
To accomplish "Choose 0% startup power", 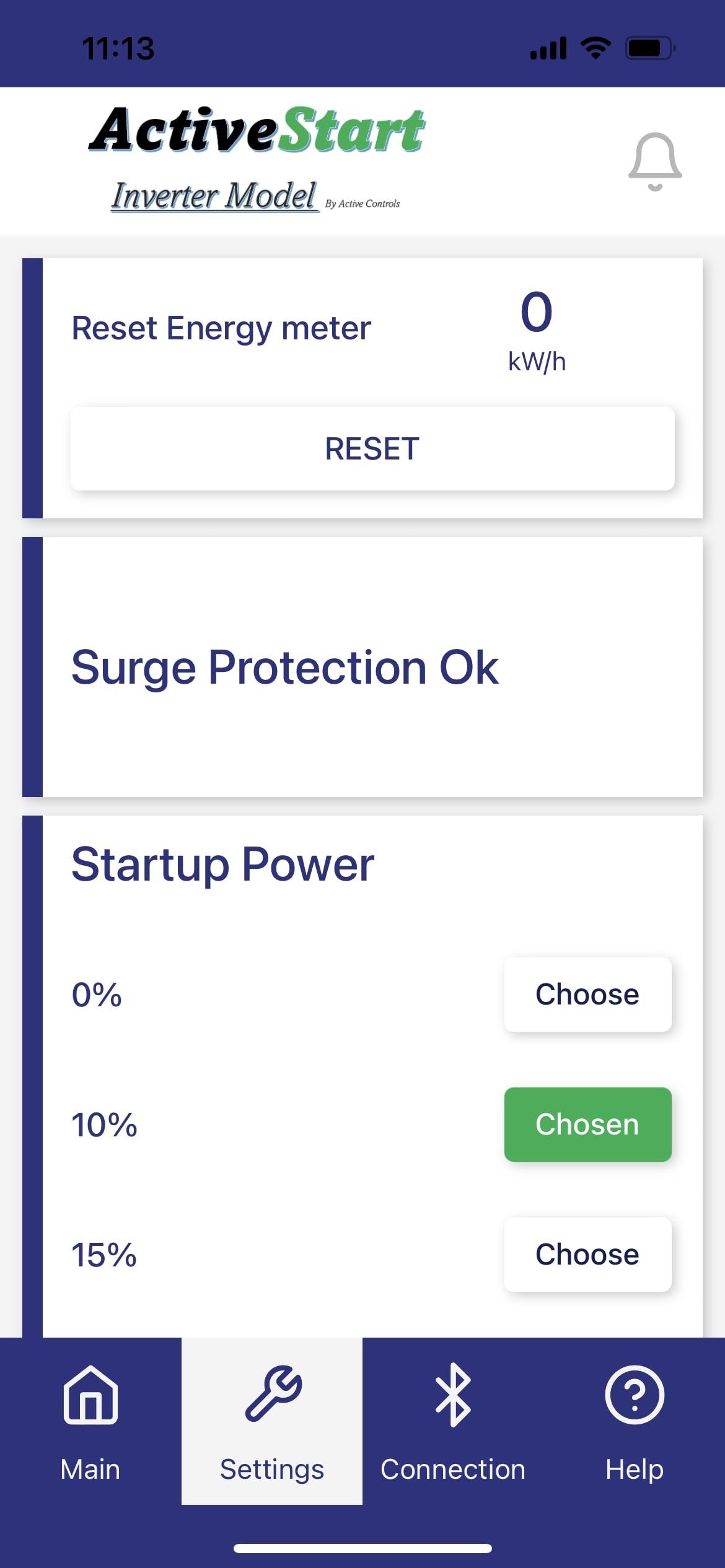I will tap(587, 995).
